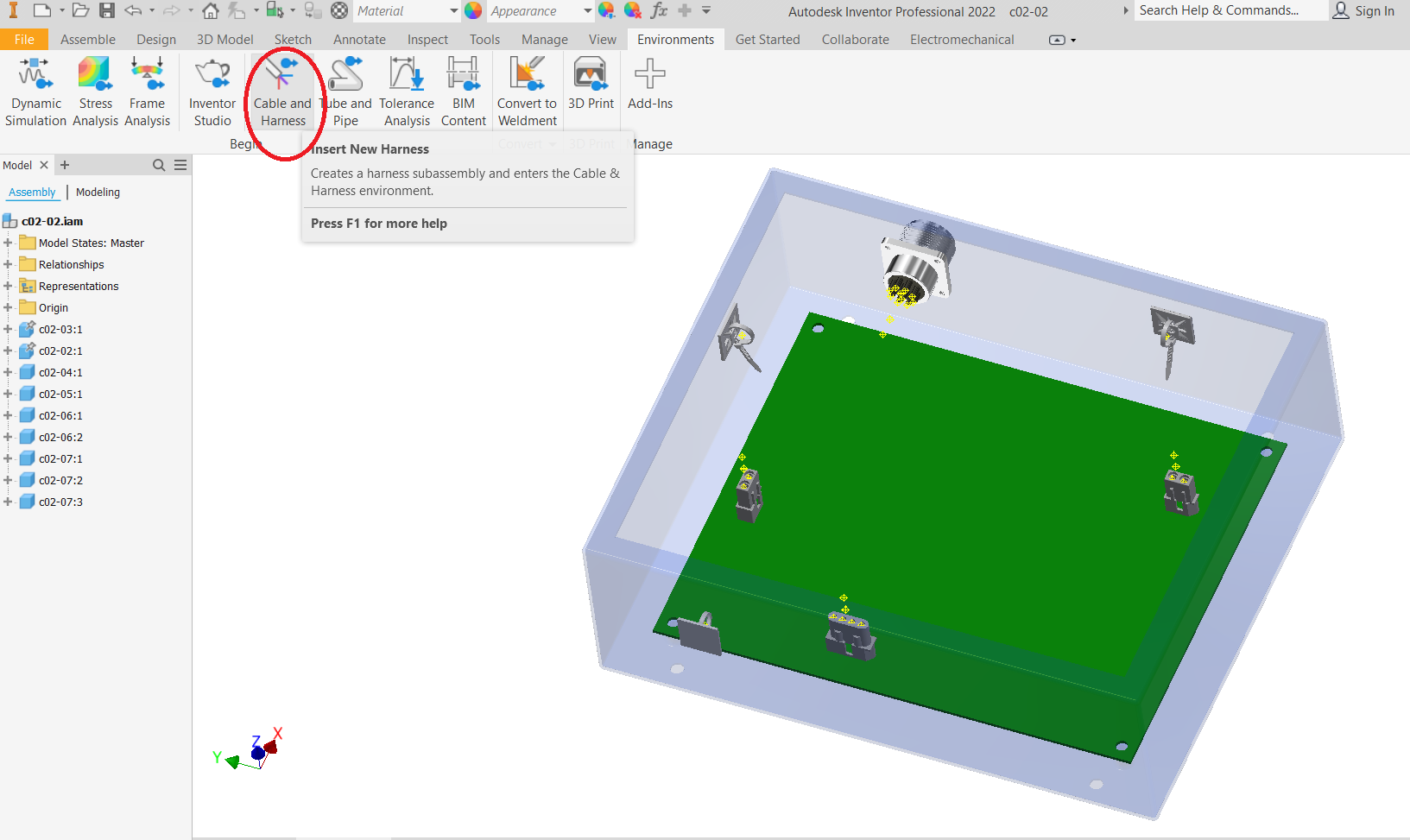
Task: Switch to the 3D Model tab
Action: (x=224, y=40)
